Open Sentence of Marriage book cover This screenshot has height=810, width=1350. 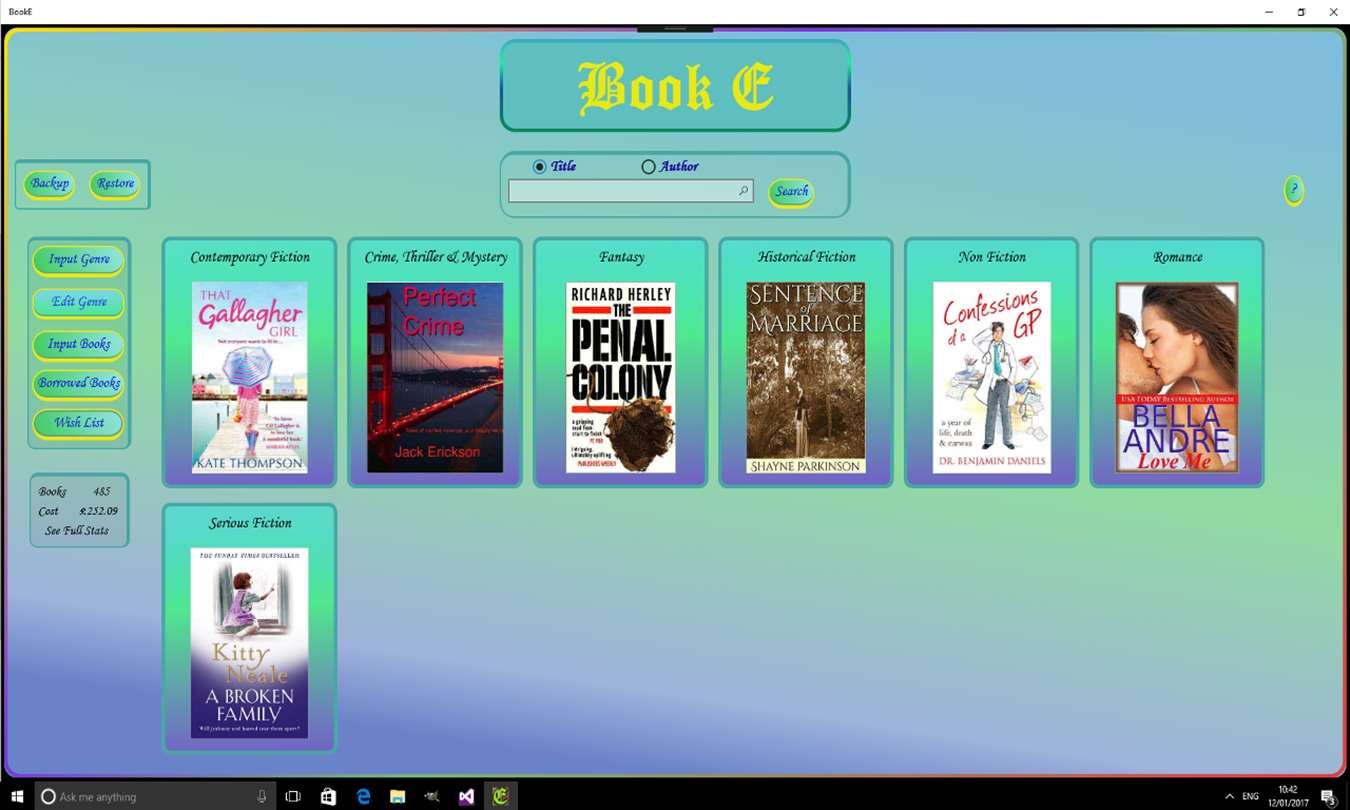[806, 377]
